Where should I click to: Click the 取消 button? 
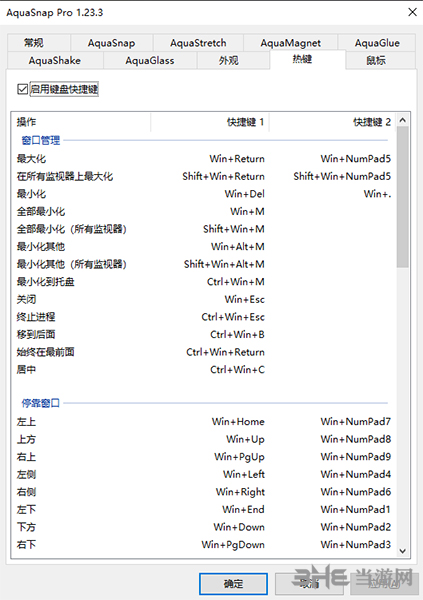click(x=309, y=584)
